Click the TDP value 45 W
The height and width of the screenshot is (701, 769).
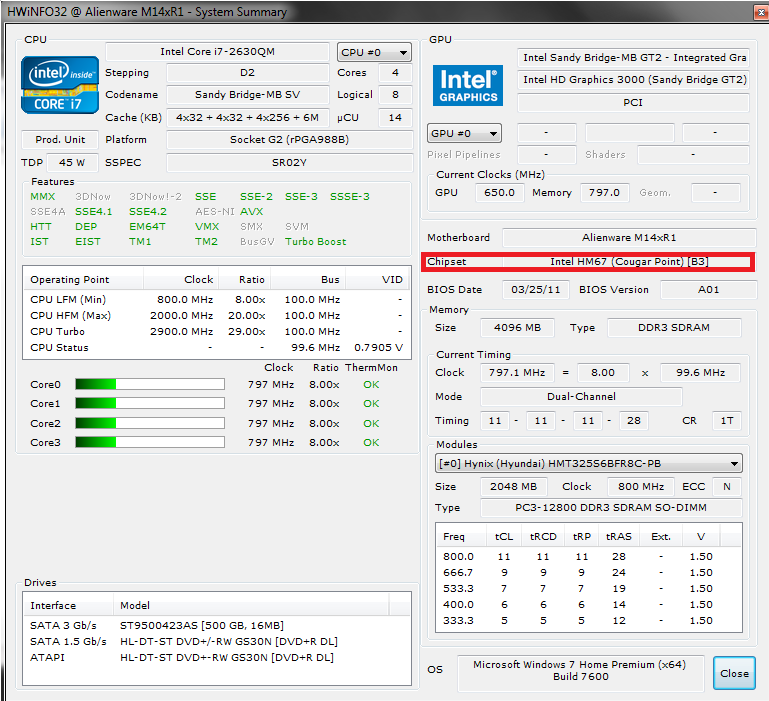coord(72,163)
